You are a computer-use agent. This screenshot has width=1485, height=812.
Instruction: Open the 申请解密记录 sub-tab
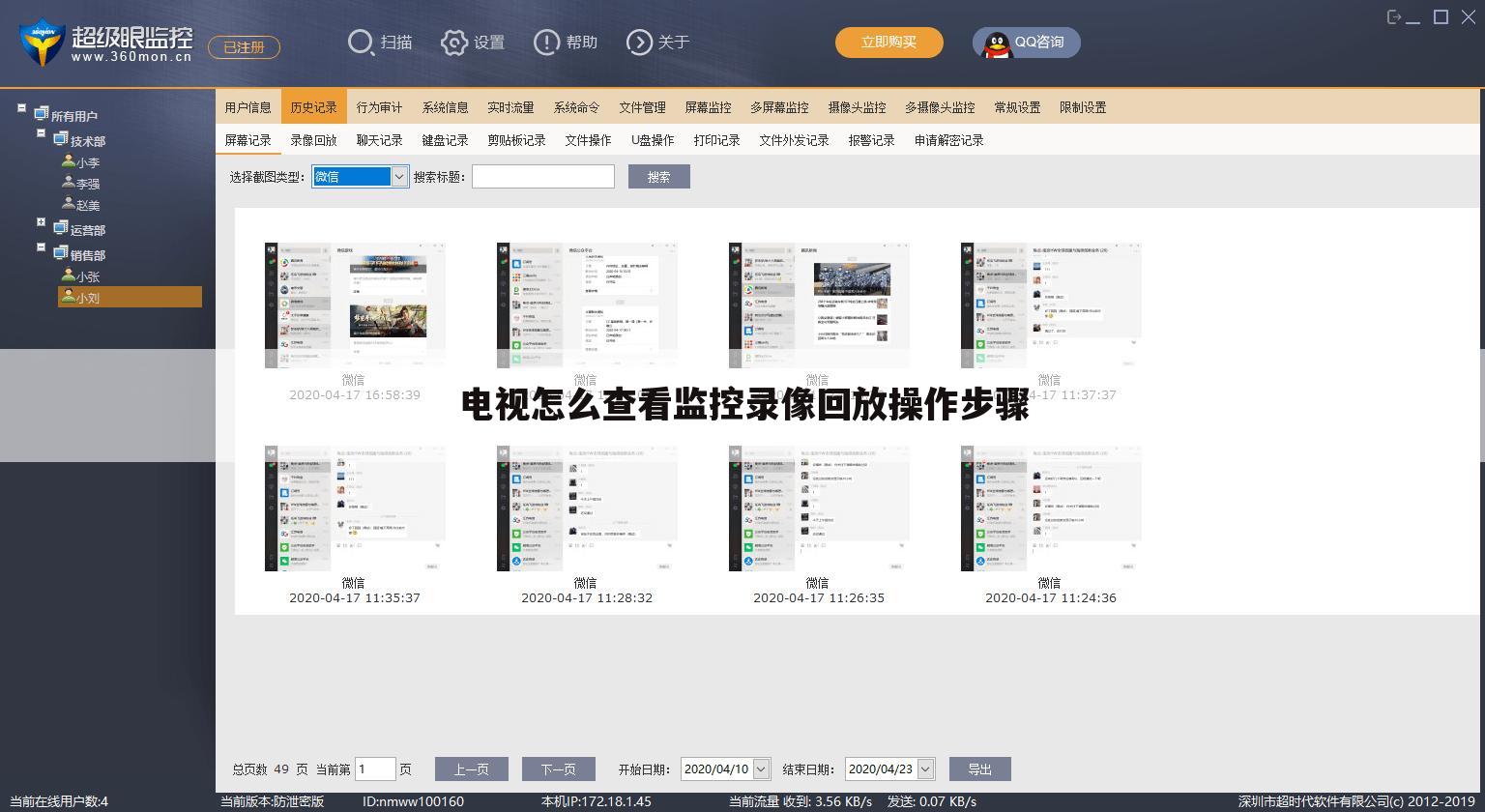click(x=949, y=140)
